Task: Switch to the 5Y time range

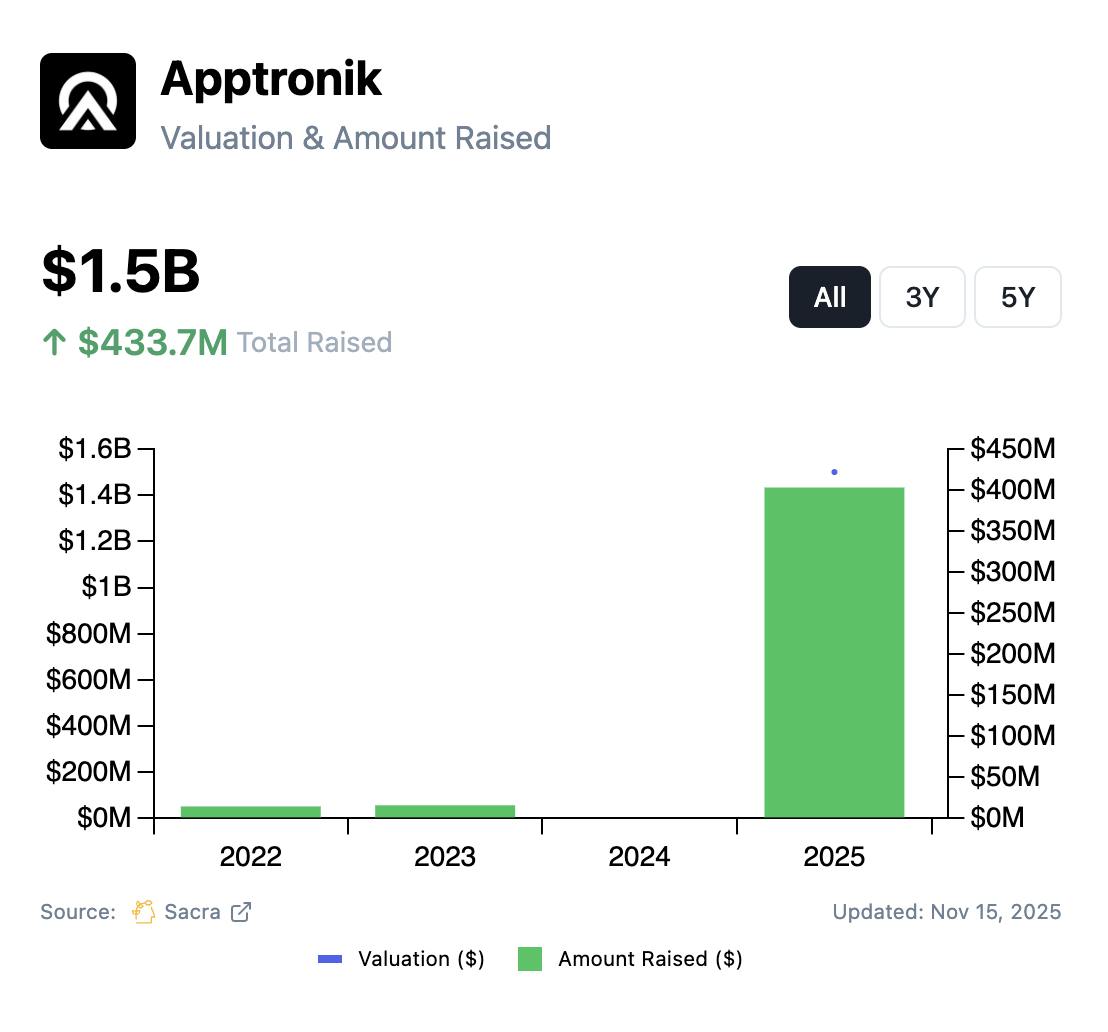Action: (1017, 297)
